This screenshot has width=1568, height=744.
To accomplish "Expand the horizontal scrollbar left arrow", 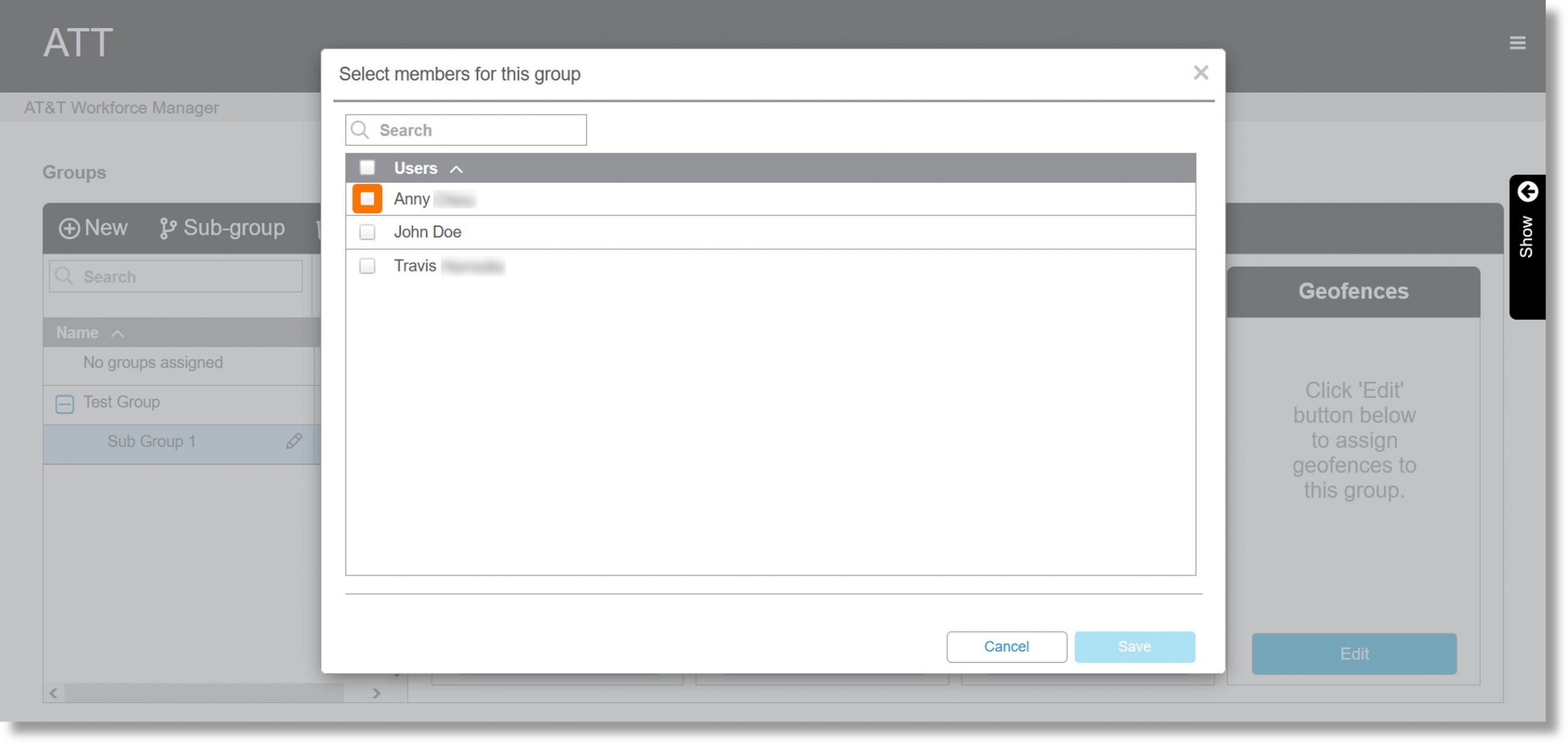I will (x=51, y=693).
